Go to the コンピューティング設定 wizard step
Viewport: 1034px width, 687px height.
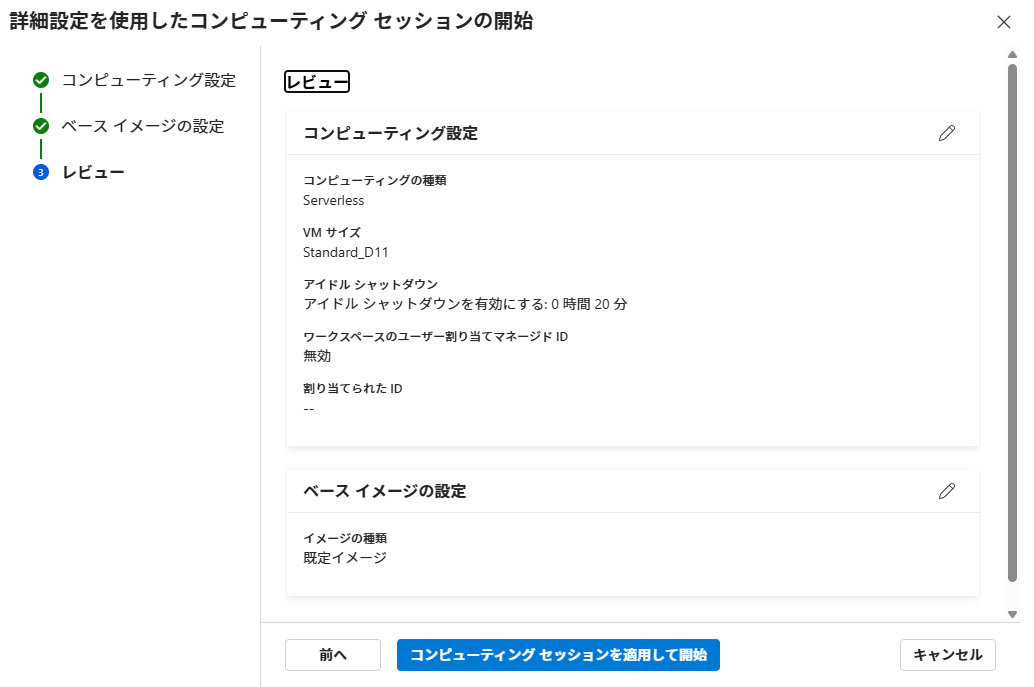149,80
